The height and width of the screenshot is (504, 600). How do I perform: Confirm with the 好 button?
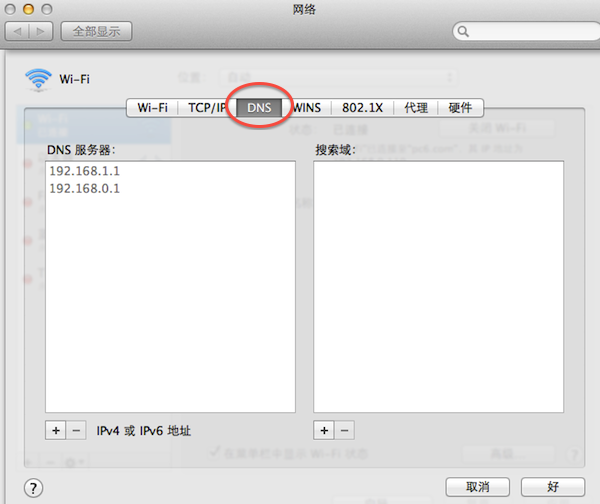click(553, 487)
